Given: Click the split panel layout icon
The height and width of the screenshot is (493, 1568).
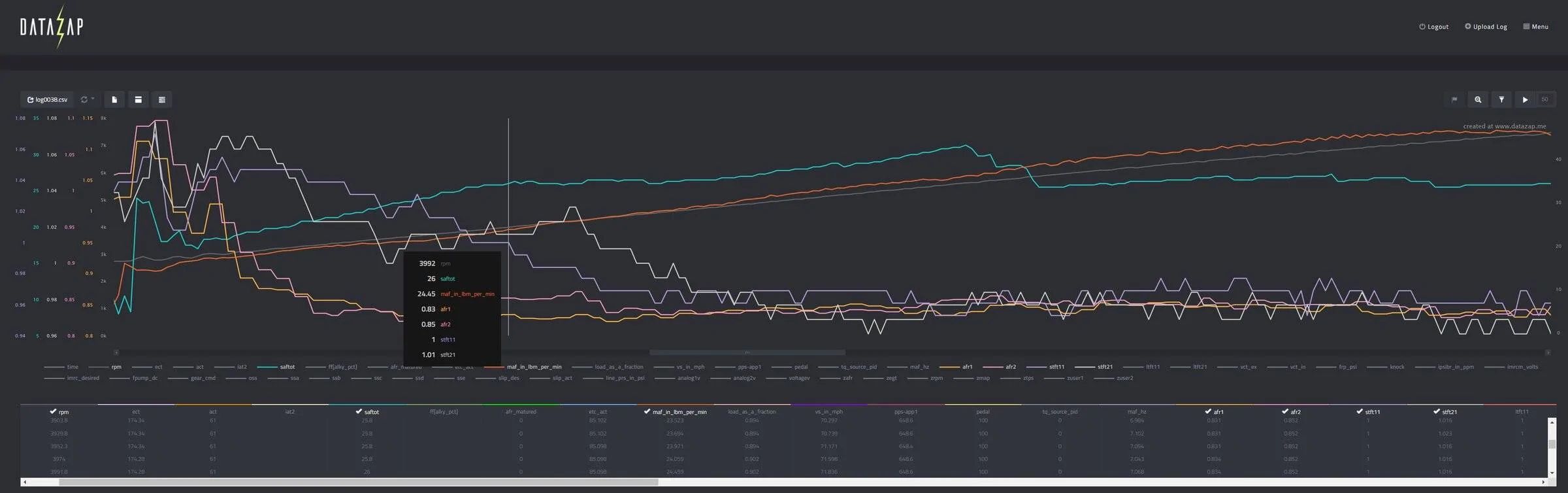Looking at the screenshot, I should pyautogui.click(x=138, y=99).
